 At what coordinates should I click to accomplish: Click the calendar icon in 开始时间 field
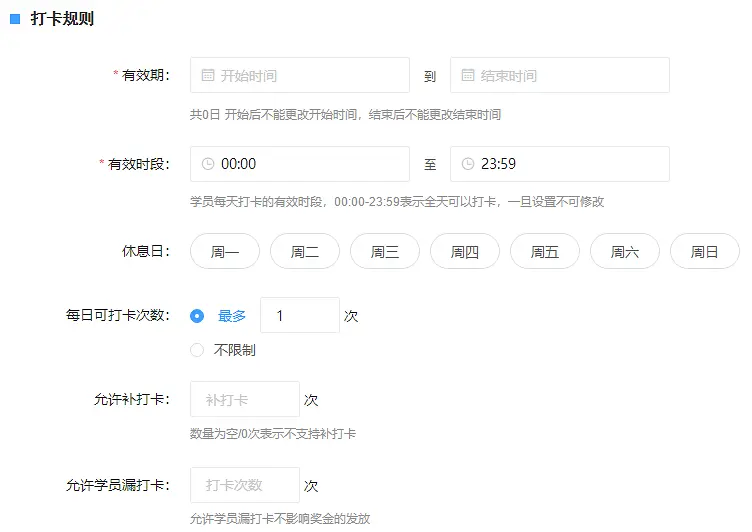208,75
